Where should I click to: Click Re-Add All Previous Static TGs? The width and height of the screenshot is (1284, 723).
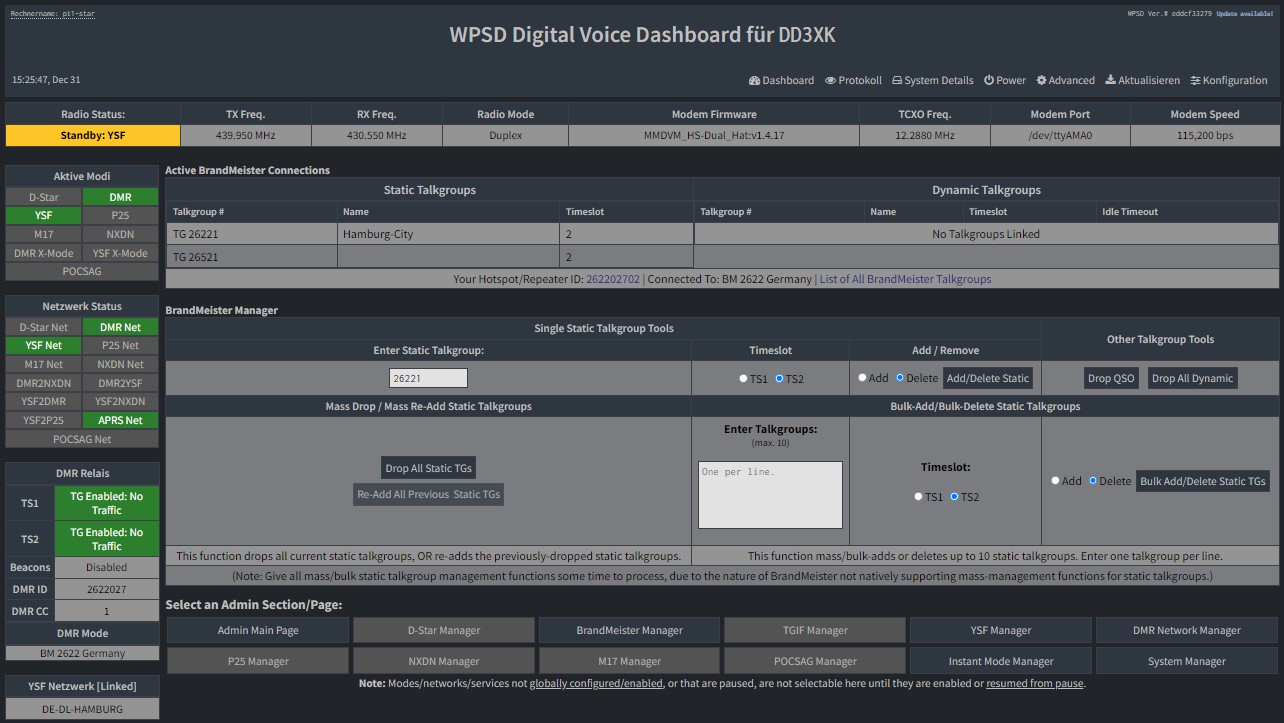click(x=429, y=494)
